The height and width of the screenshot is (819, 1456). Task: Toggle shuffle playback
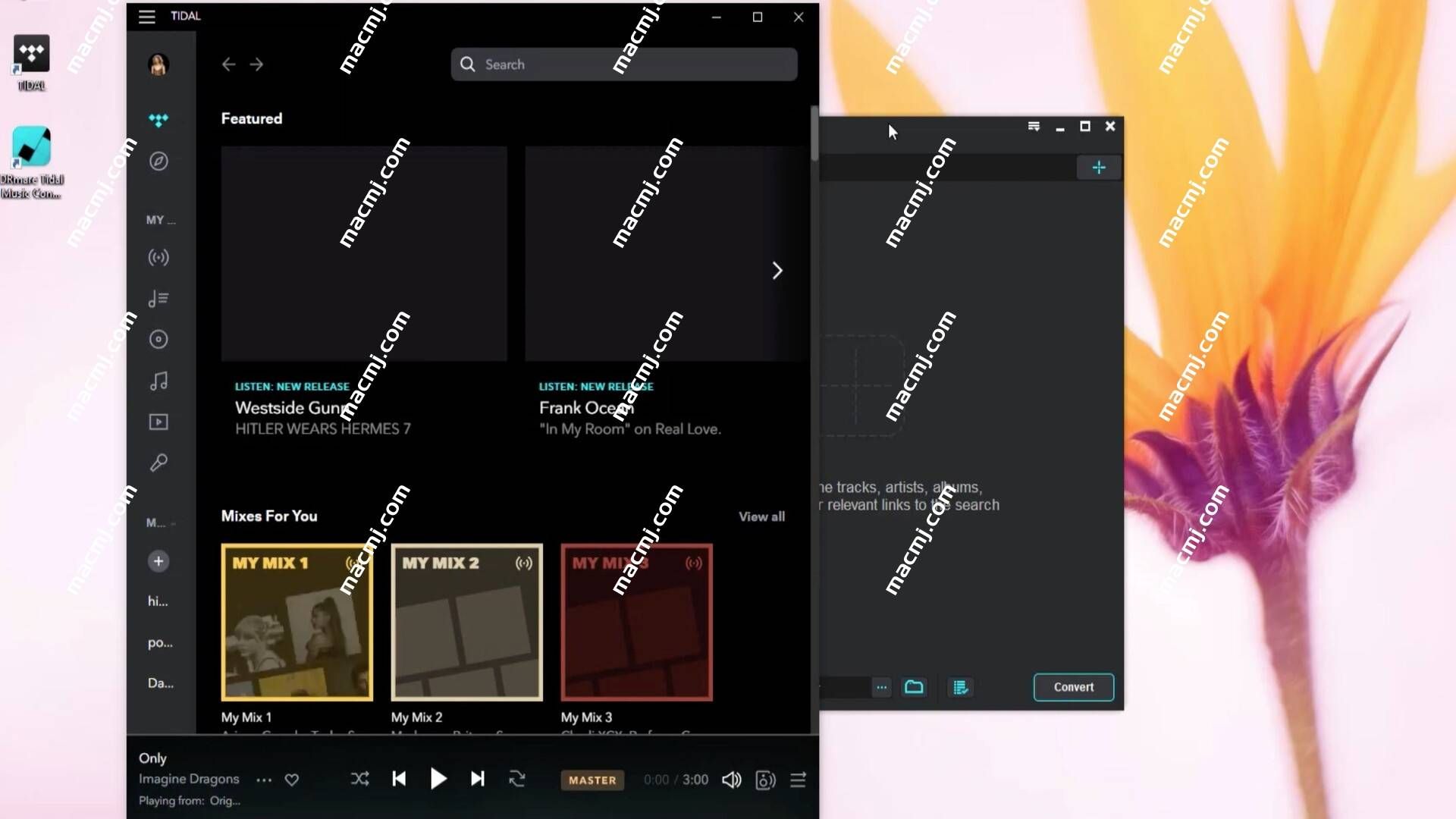pyautogui.click(x=360, y=779)
